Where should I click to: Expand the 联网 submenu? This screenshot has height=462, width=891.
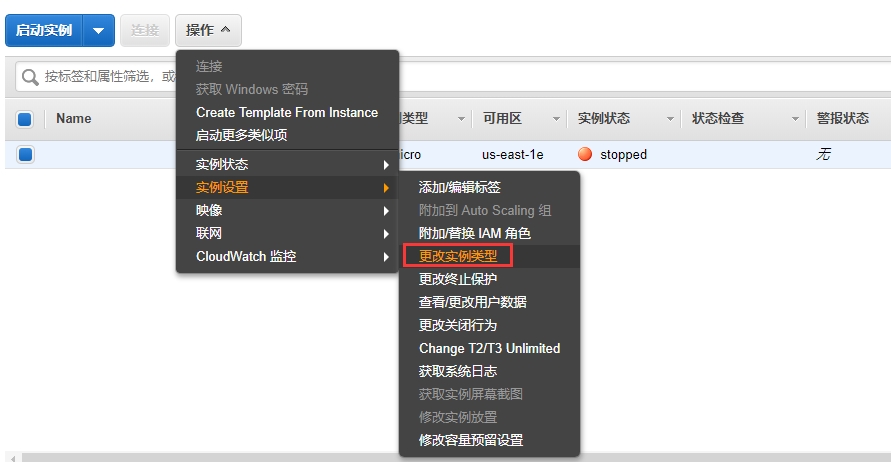point(286,233)
